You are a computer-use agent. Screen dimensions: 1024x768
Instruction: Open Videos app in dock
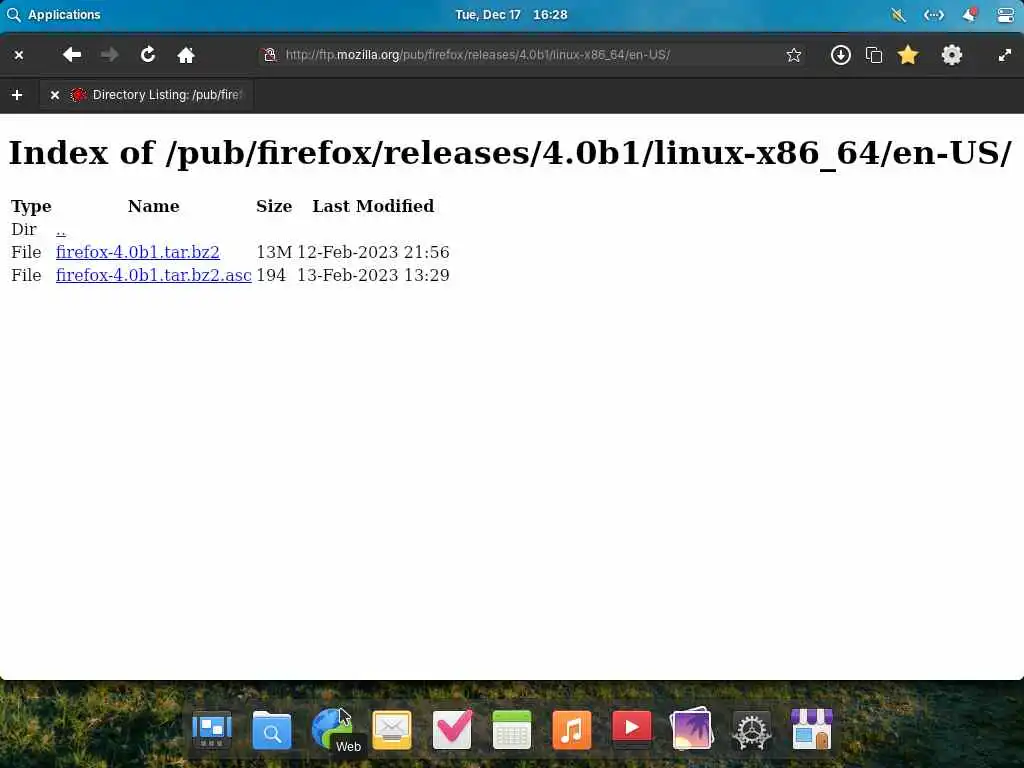[632, 728]
